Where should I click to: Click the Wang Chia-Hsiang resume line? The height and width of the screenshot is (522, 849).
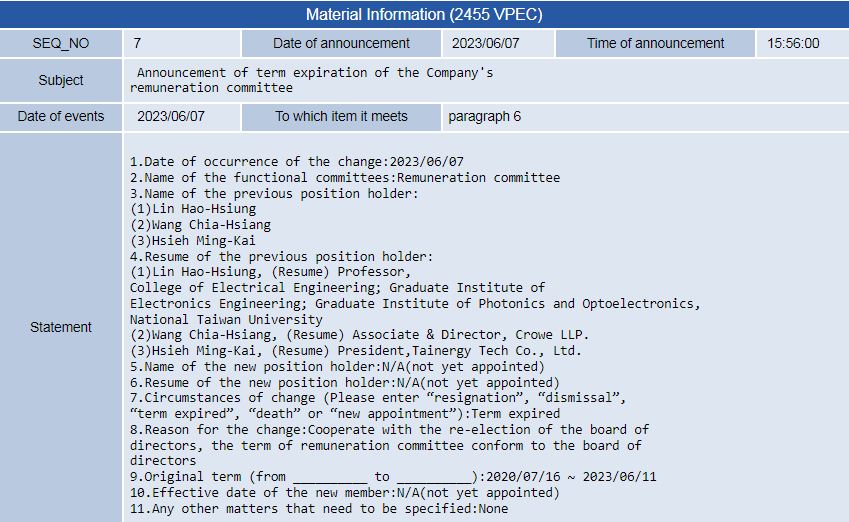click(360, 335)
